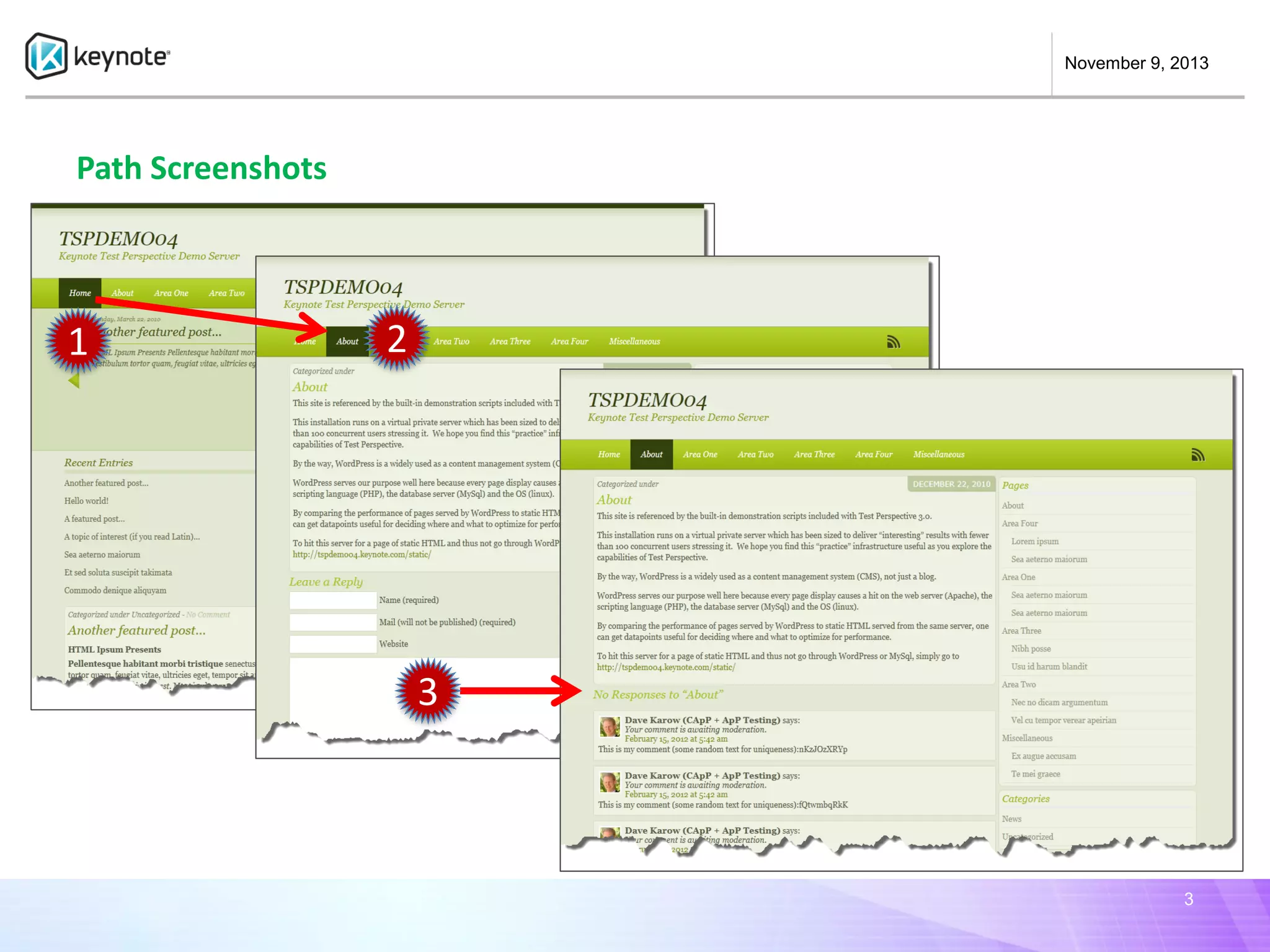
Task: Click 'Area One' in Pages sidebar
Action: pyautogui.click(x=1018, y=577)
